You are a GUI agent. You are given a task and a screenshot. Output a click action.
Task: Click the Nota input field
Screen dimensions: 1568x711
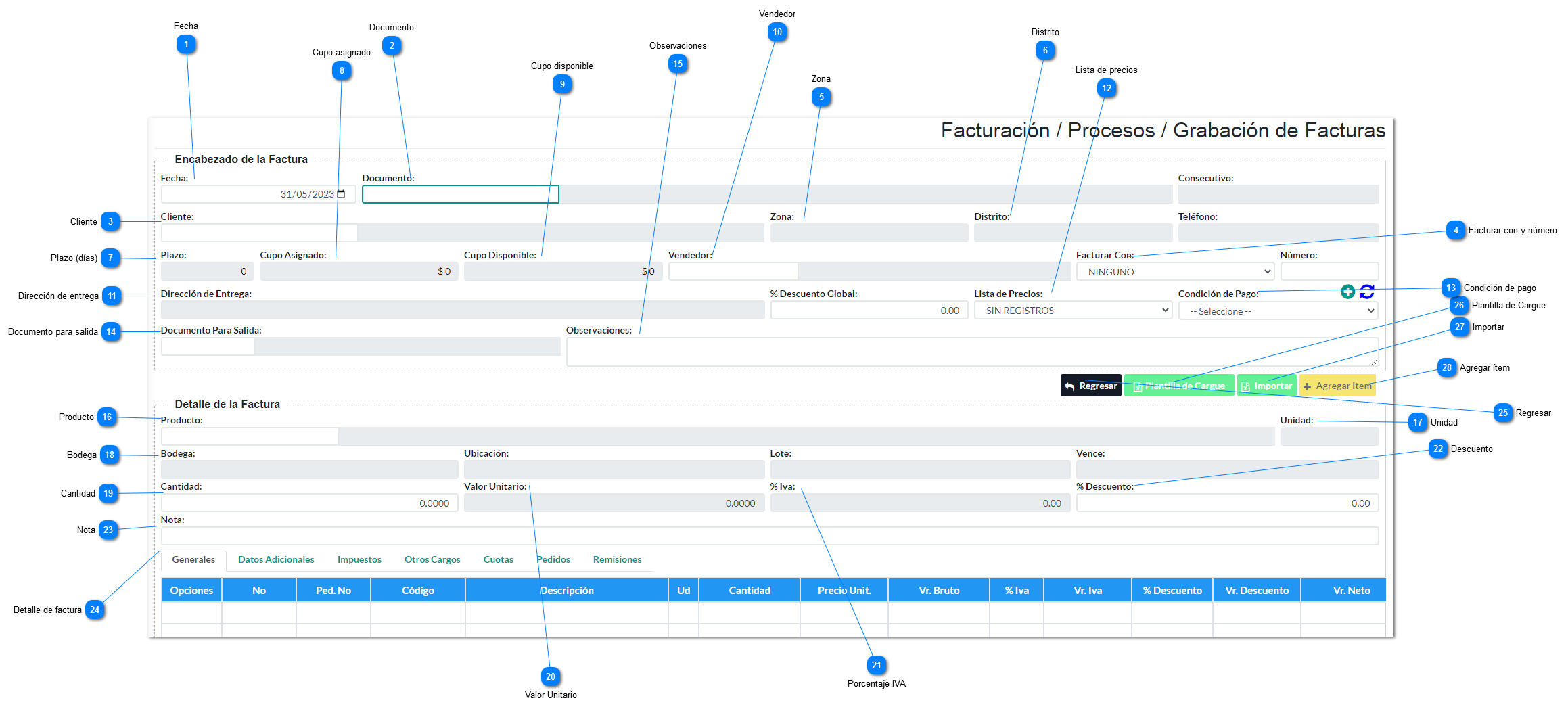pos(769,536)
